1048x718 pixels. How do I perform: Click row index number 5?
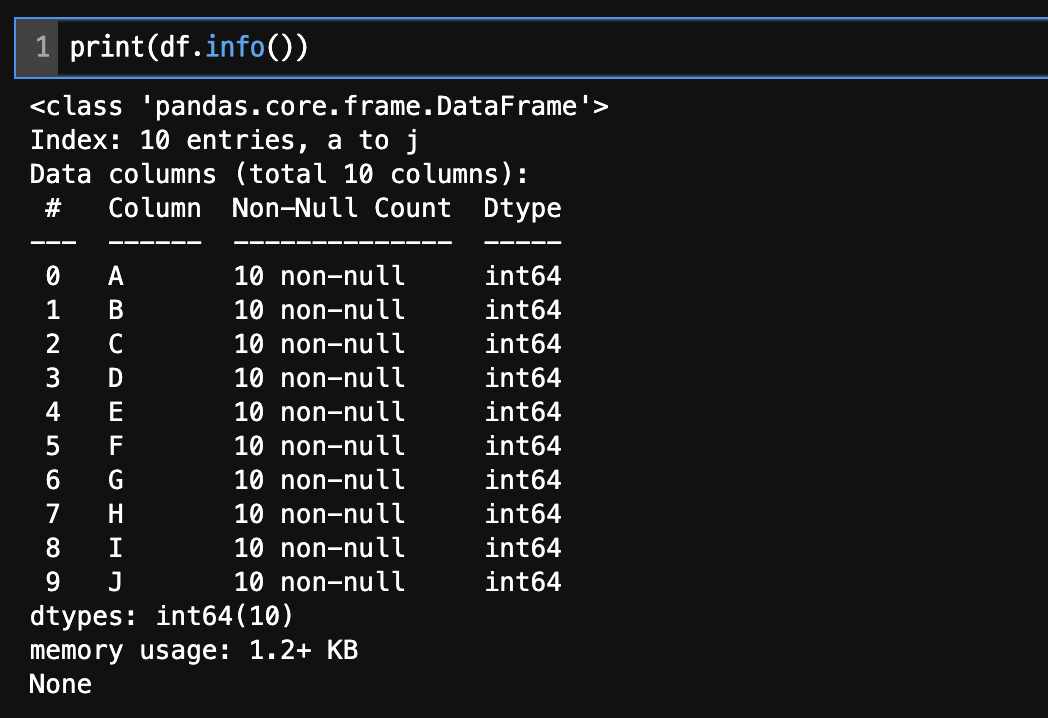(53, 446)
